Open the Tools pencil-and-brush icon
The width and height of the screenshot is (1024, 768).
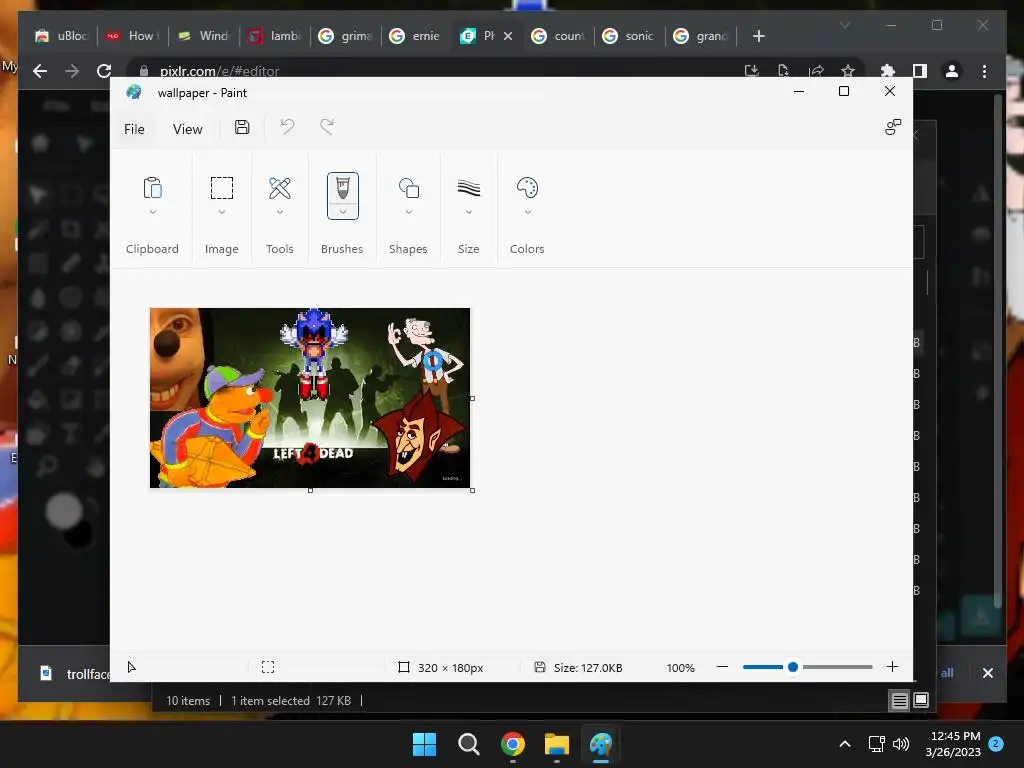click(280, 188)
